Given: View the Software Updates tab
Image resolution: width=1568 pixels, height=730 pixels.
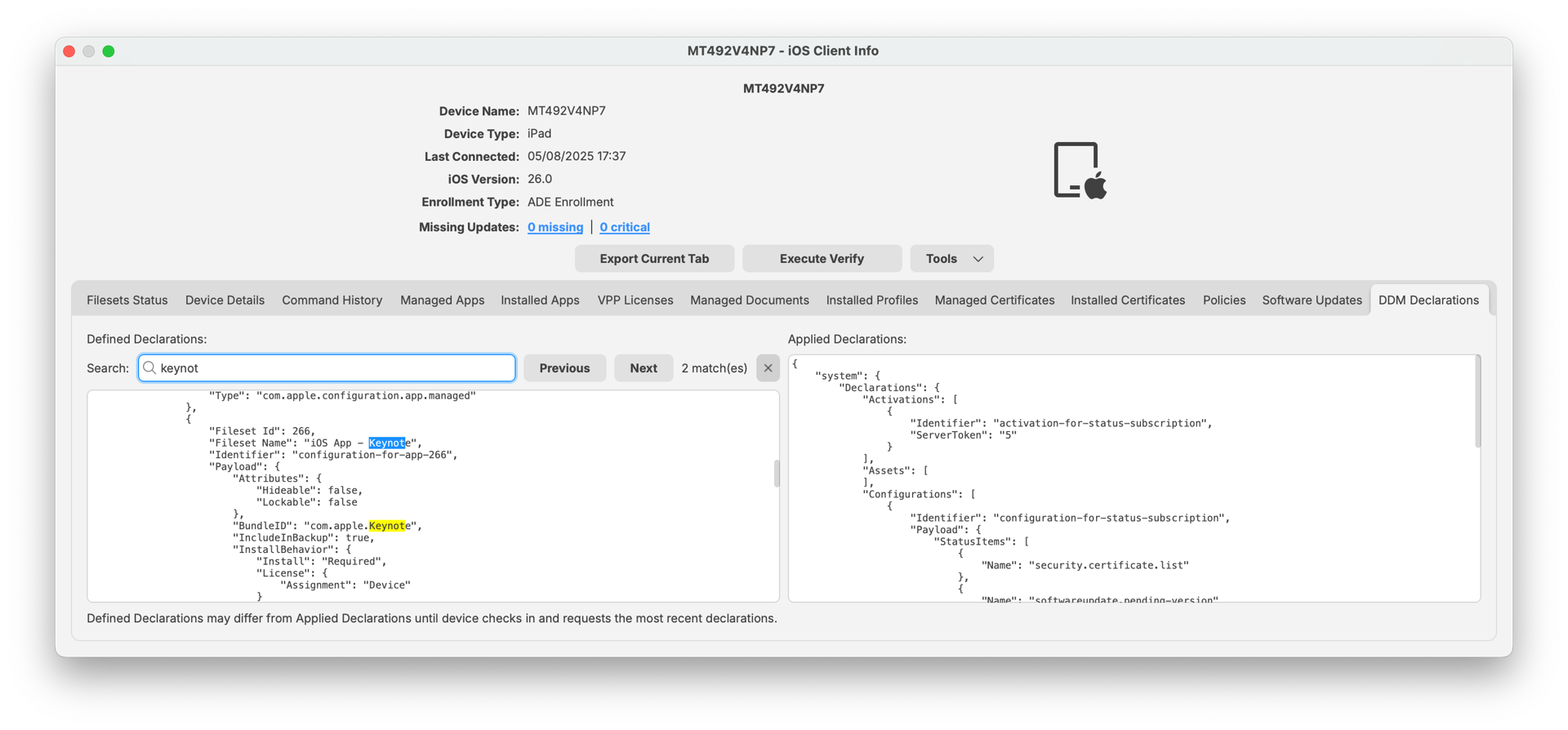Looking at the screenshot, I should 1312,300.
